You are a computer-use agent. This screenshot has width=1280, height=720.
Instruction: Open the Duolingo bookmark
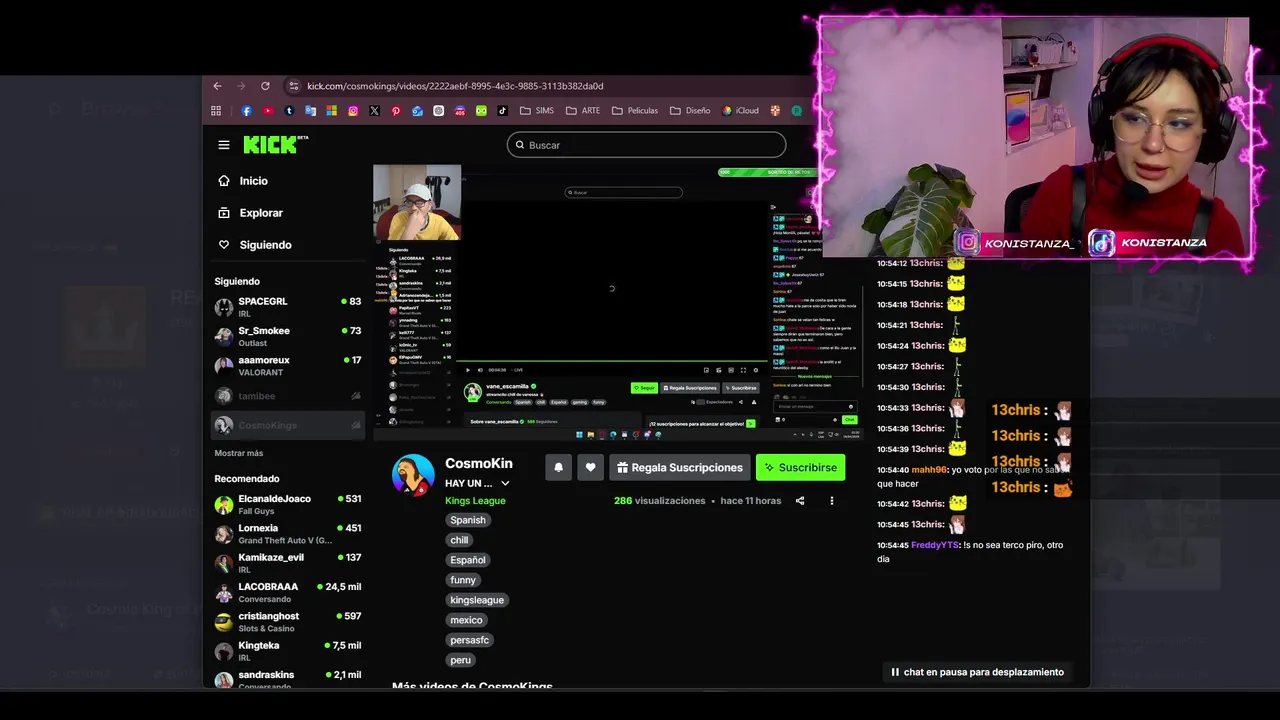[x=481, y=111]
